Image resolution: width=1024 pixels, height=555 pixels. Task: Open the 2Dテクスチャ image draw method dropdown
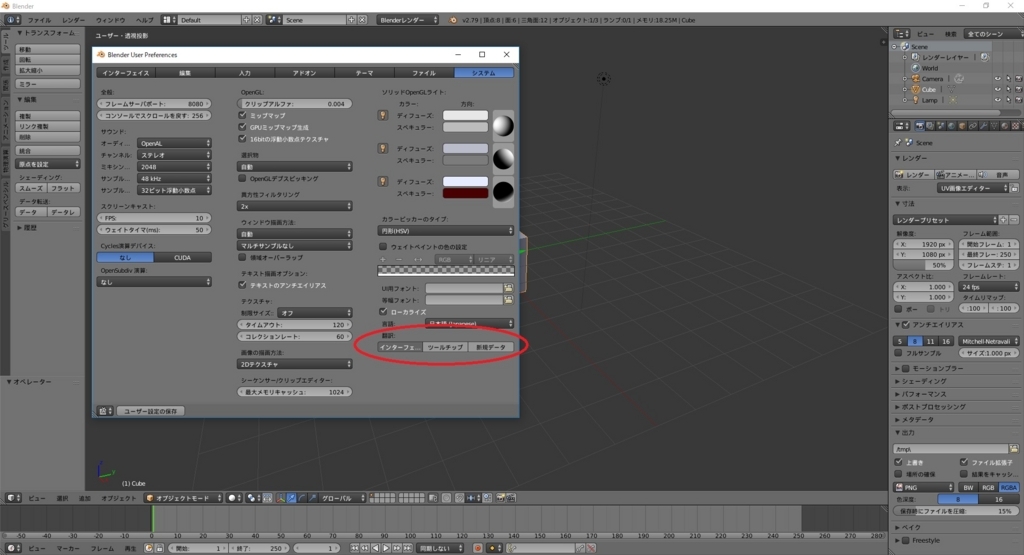pos(295,364)
